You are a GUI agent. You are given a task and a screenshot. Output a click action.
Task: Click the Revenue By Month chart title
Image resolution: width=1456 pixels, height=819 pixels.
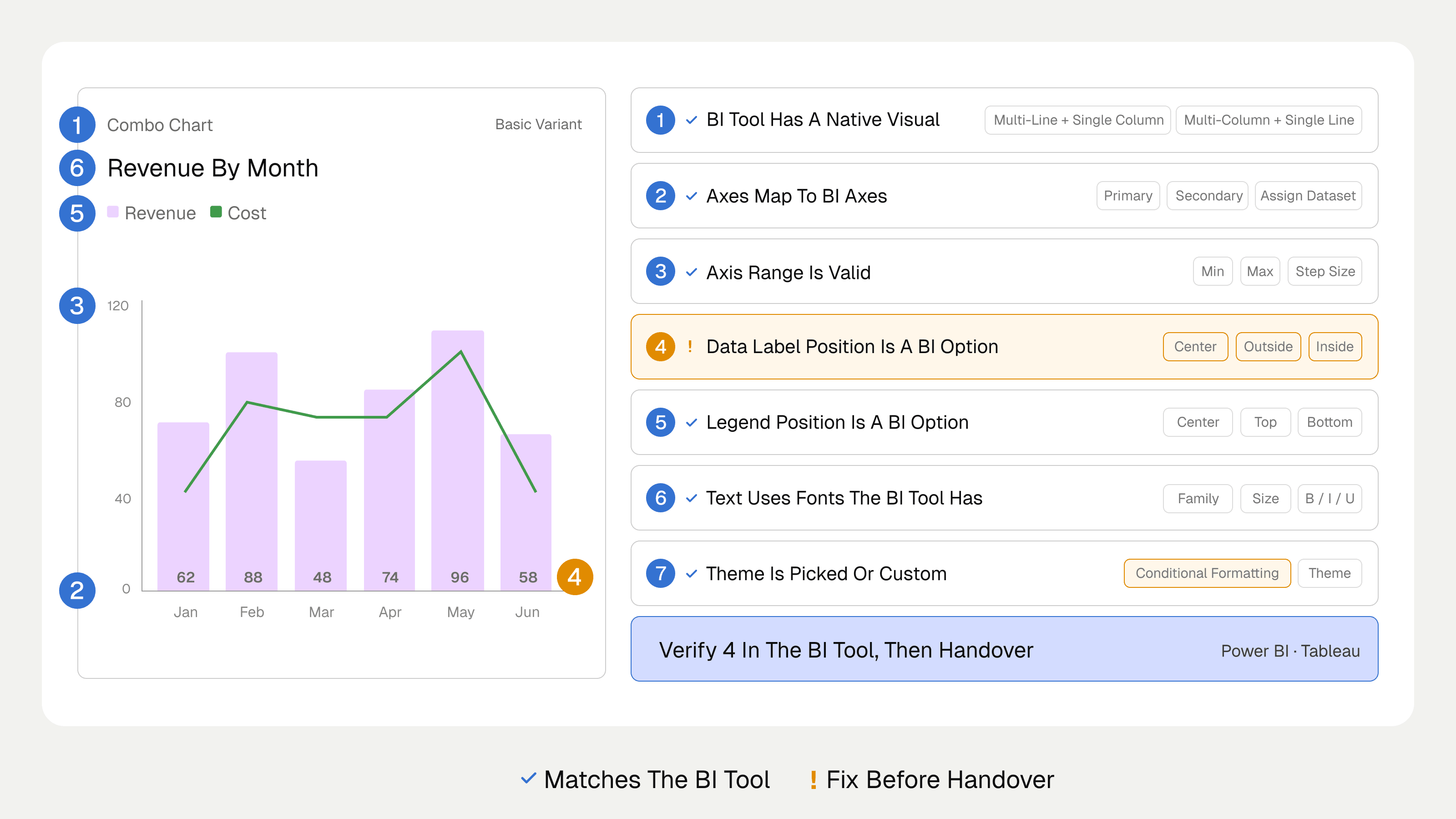tap(213, 168)
